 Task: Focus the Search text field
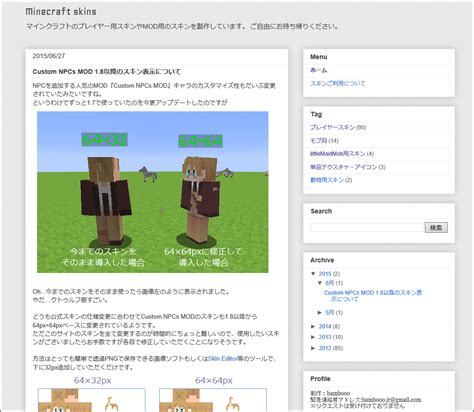click(x=367, y=228)
